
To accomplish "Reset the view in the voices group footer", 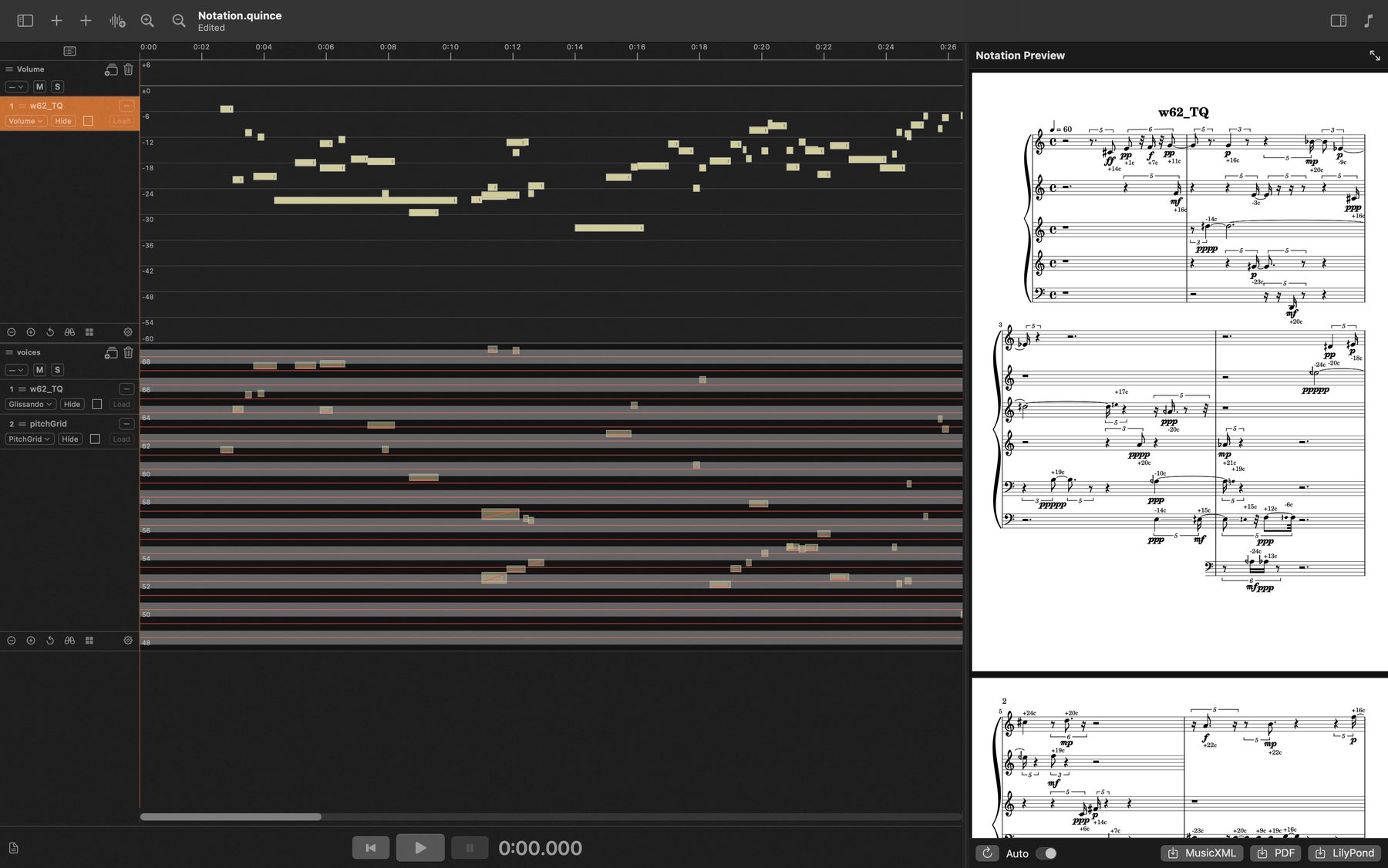I will (50, 641).
